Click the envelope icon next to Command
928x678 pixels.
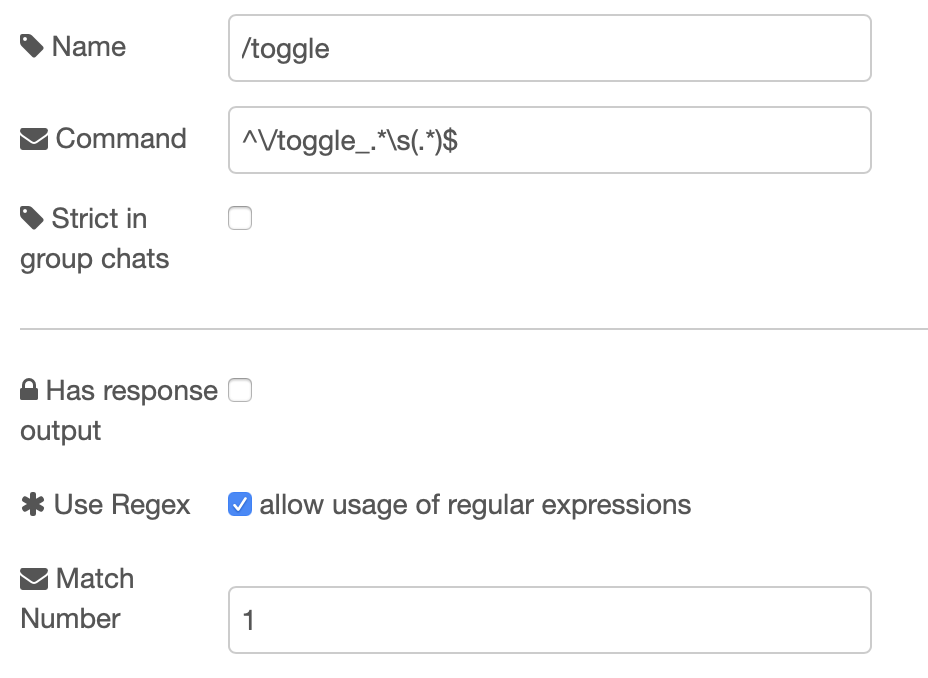(x=33, y=136)
